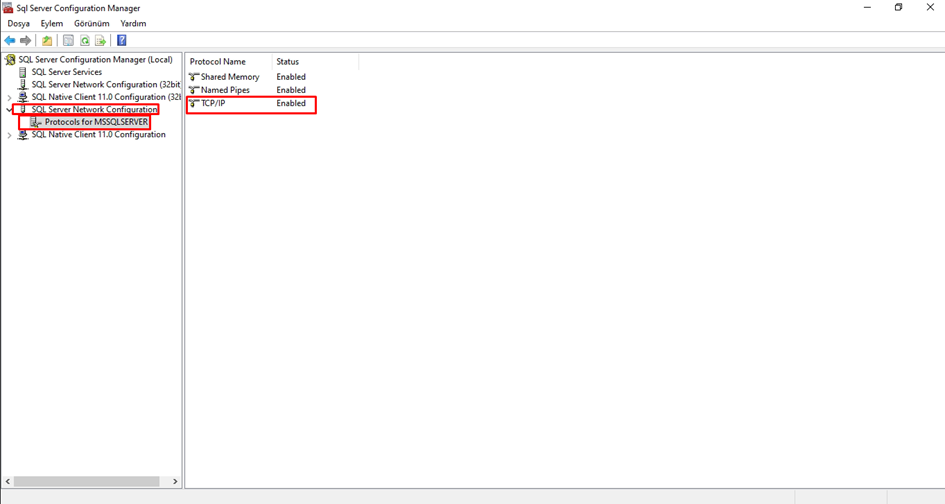The width and height of the screenshot is (945, 504).
Task: Open Help via the blue question mark icon
Action: pos(122,40)
